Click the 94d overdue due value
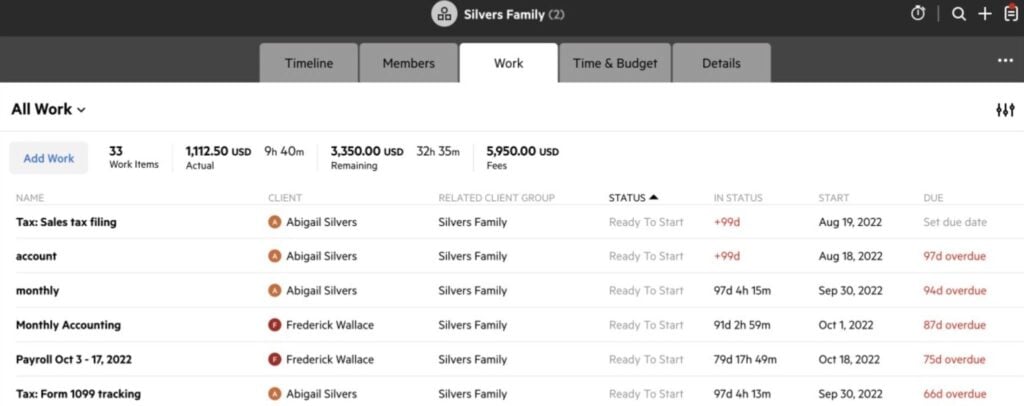Screen dimensions: 1024x406 954,290
